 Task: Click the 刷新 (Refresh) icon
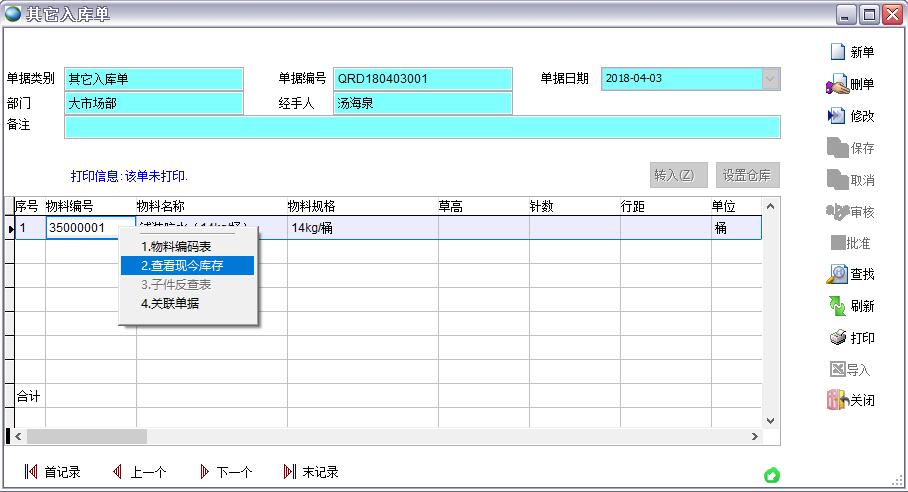(x=850, y=306)
